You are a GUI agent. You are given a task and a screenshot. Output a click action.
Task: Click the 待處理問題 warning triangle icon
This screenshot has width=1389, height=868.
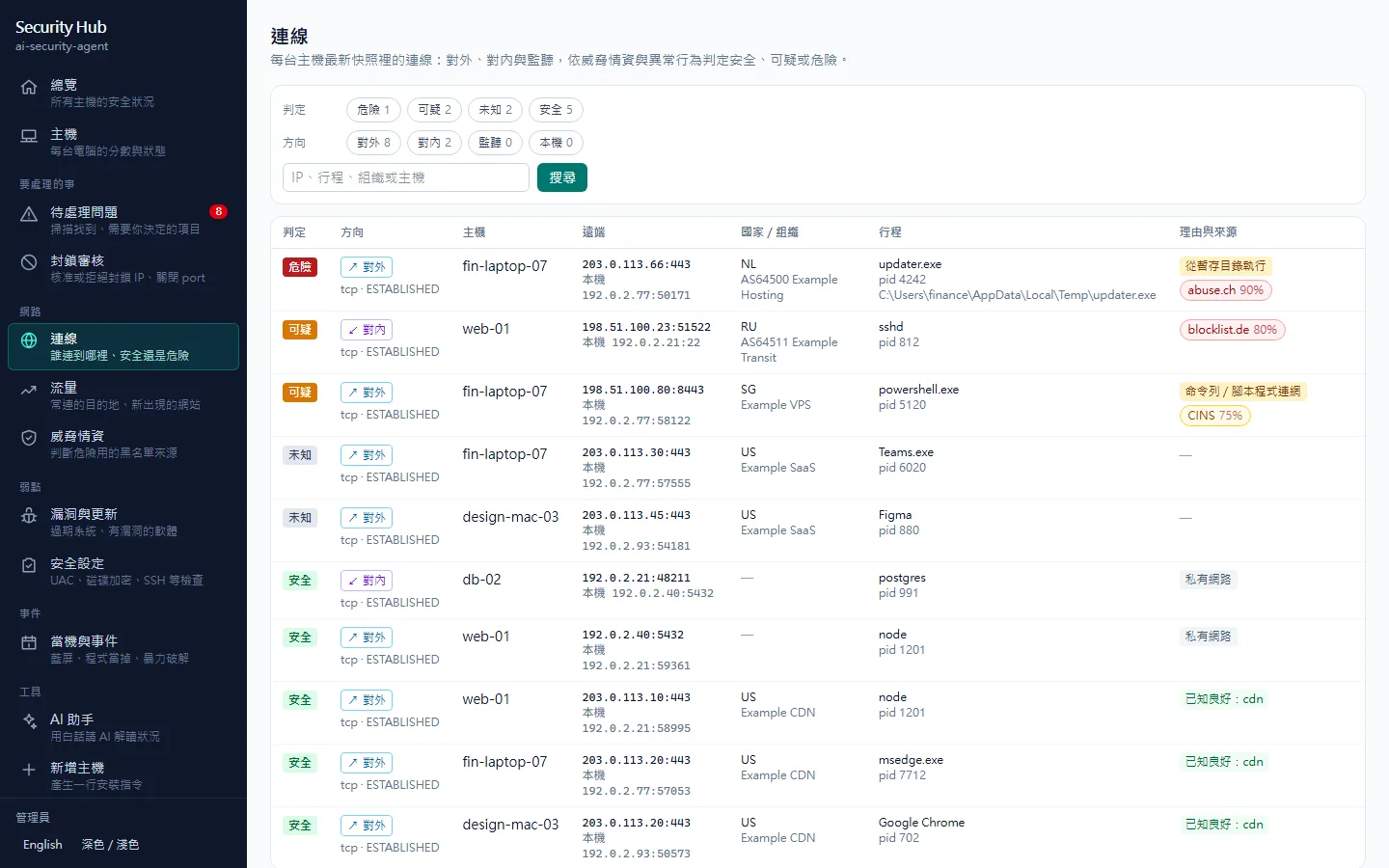point(29,214)
